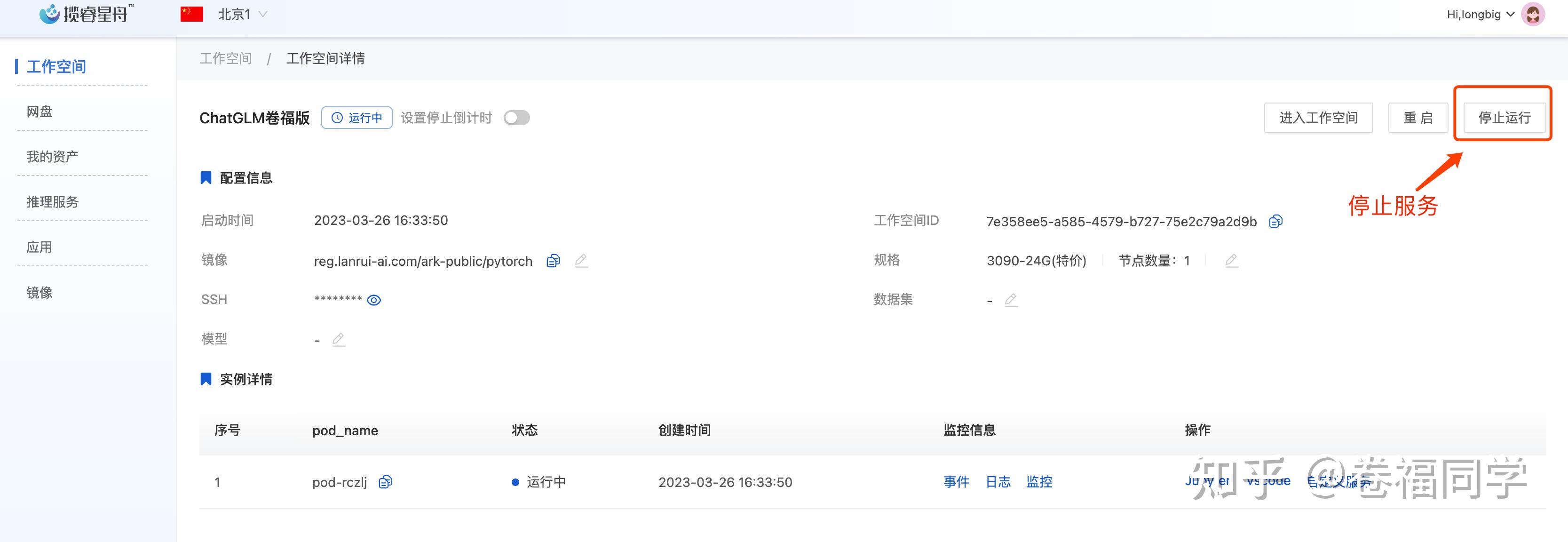Click the reg.lanrui-ai.com/ark-public/pytorch text

[x=423, y=261]
